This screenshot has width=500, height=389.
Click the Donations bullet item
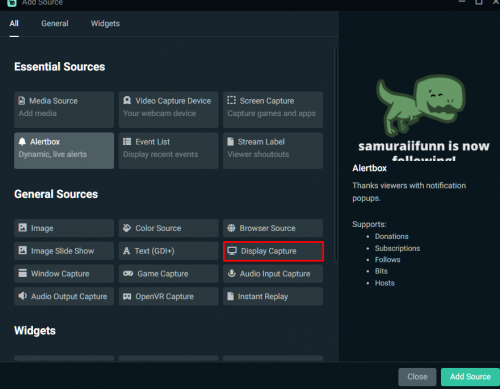(x=392, y=236)
